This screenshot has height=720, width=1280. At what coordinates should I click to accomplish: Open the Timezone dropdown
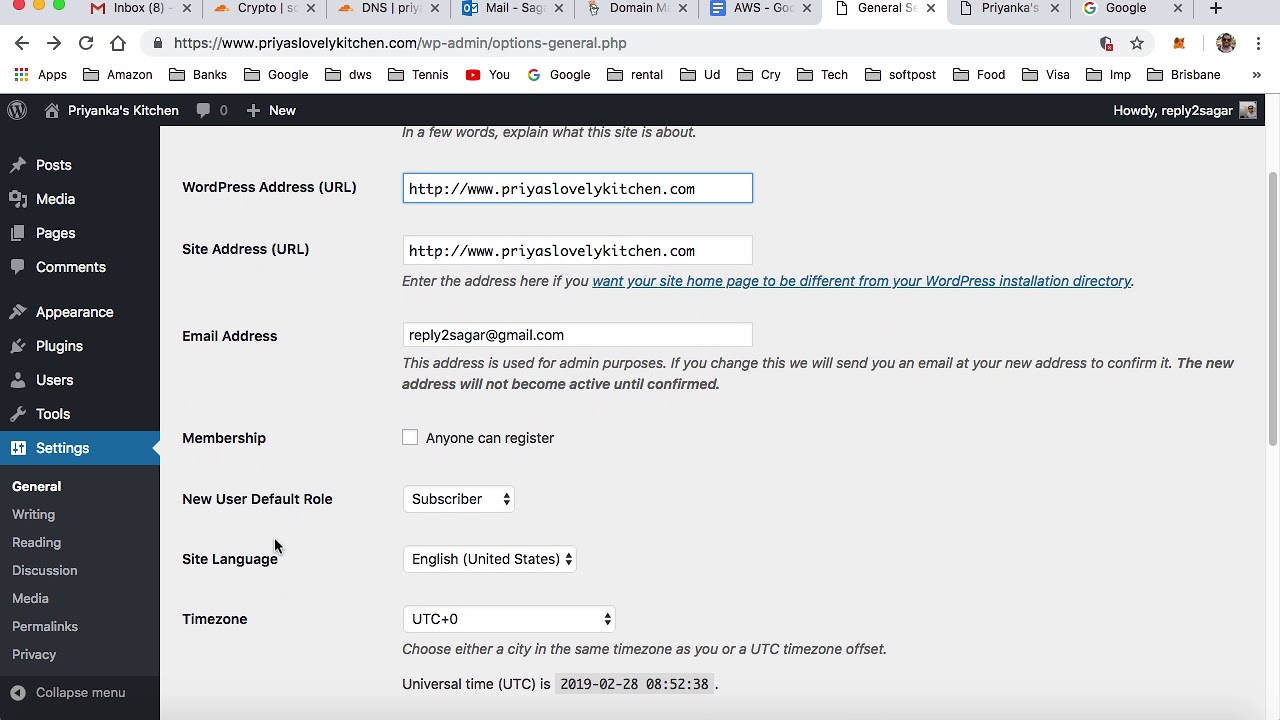(508, 619)
